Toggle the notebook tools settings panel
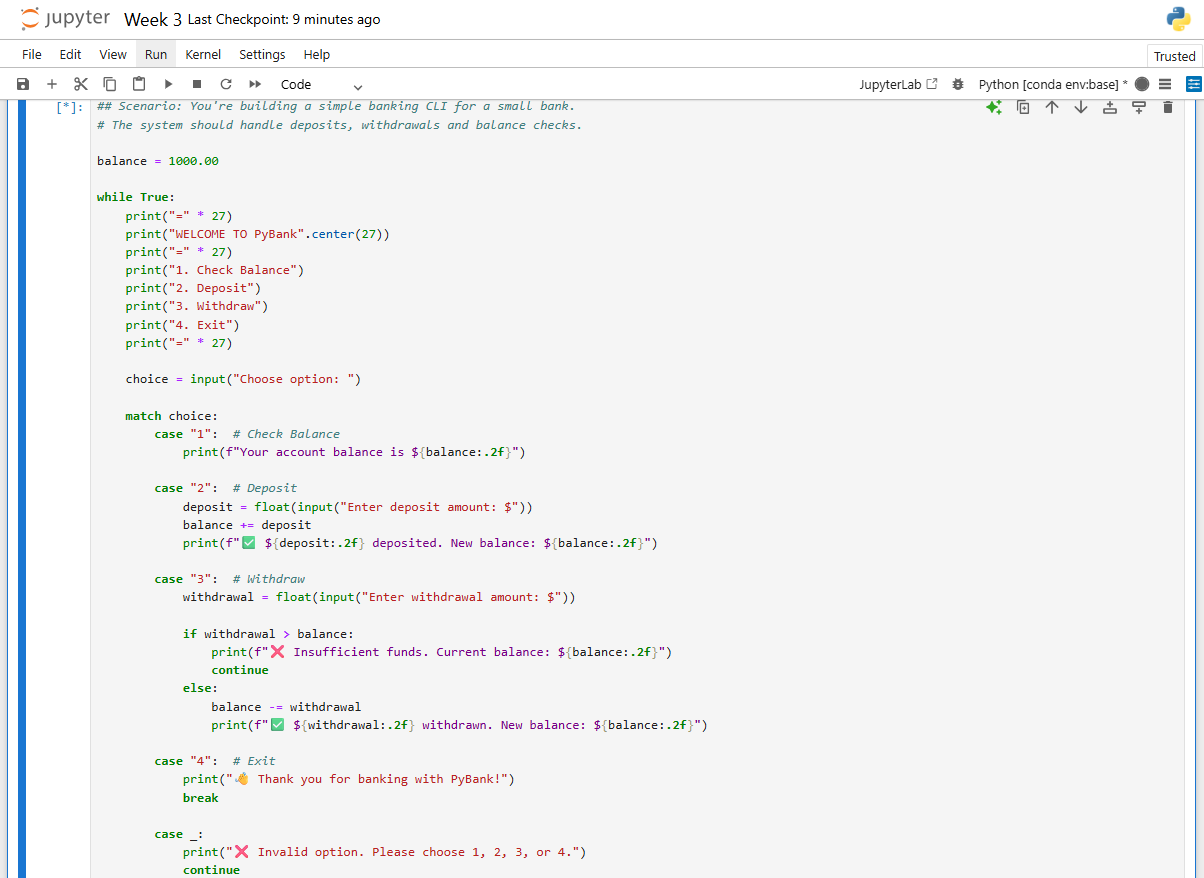 tap(1193, 85)
